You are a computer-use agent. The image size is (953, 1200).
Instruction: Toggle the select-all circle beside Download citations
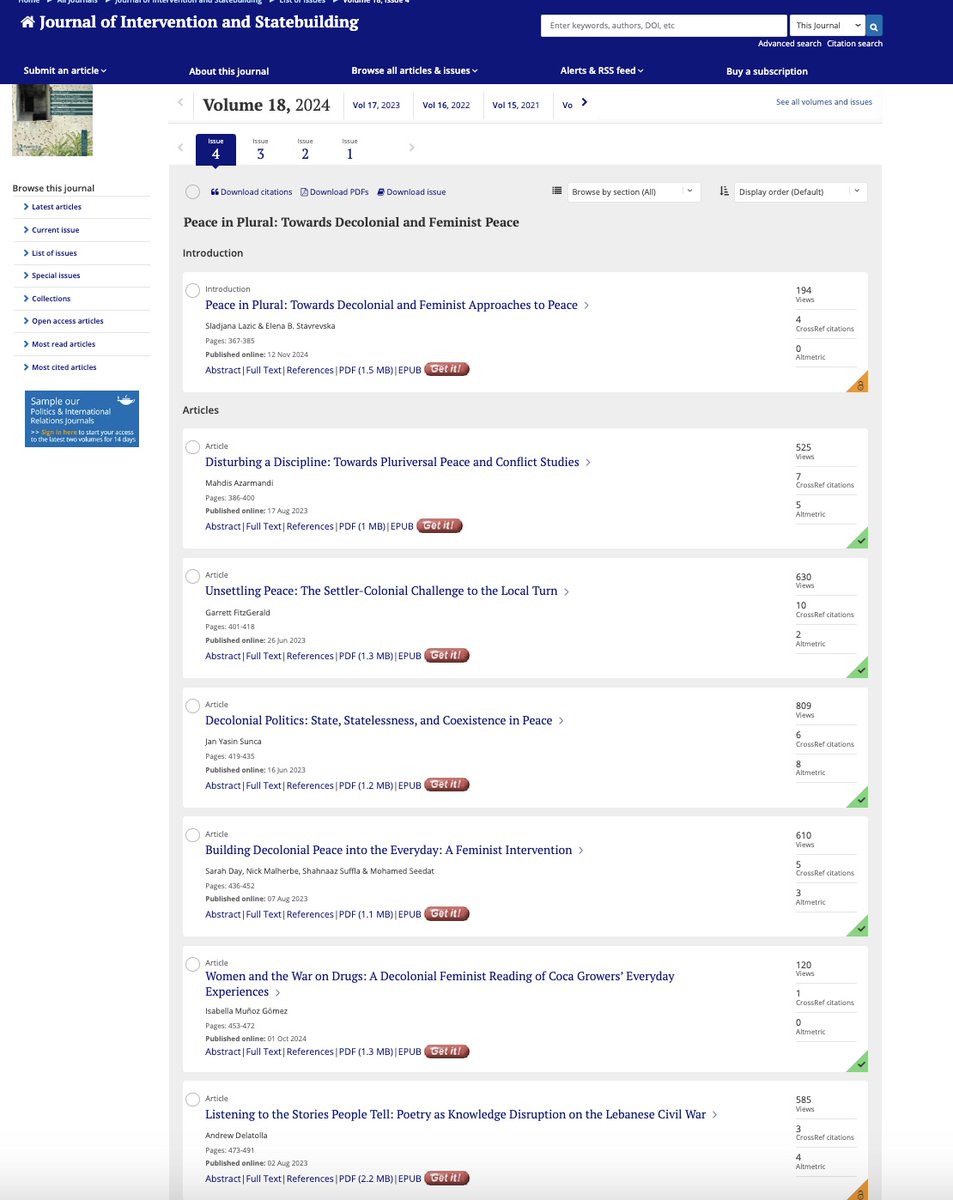(x=193, y=192)
